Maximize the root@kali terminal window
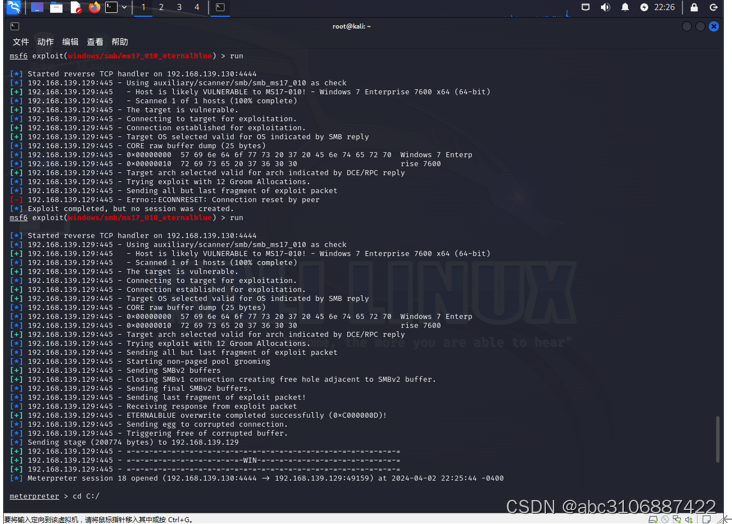 [700, 26]
